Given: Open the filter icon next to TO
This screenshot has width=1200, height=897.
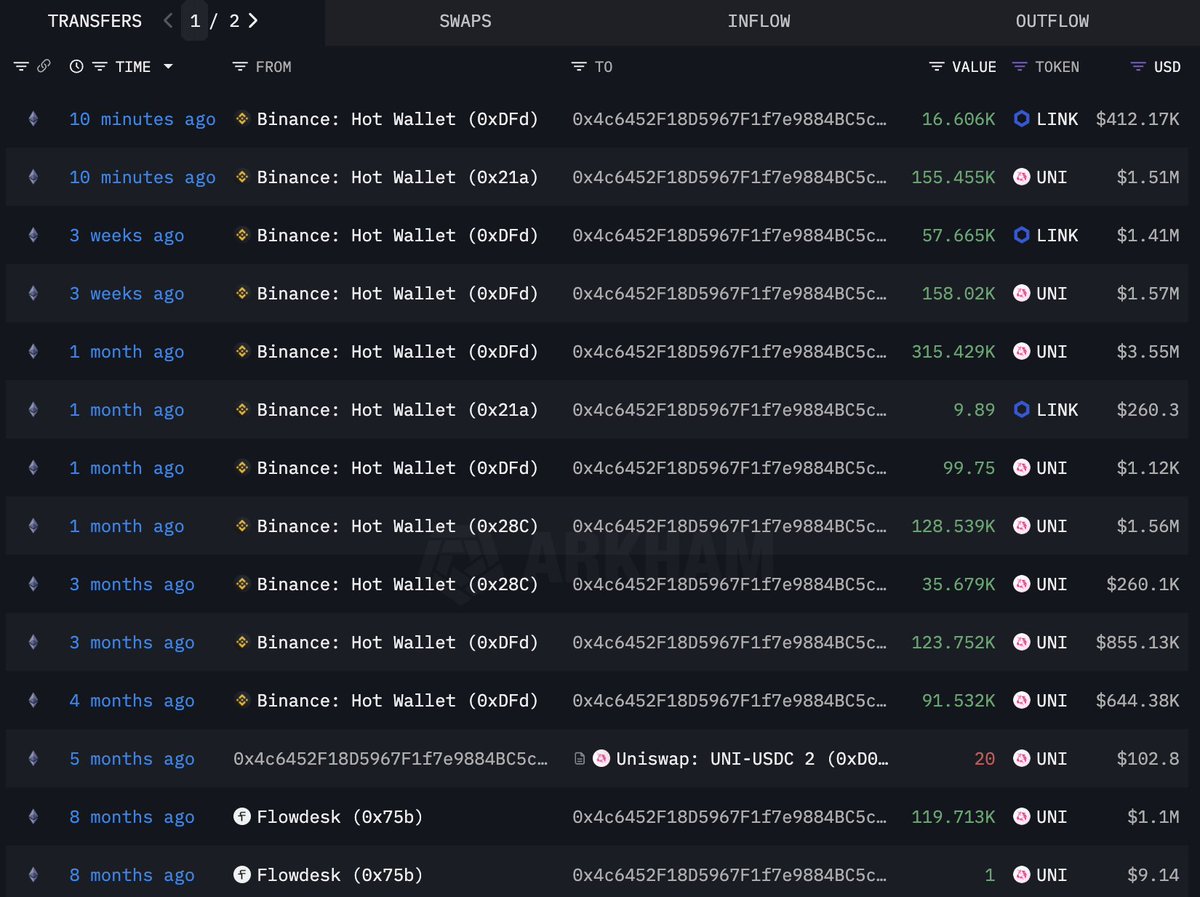Looking at the screenshot, I should [579, 67].
